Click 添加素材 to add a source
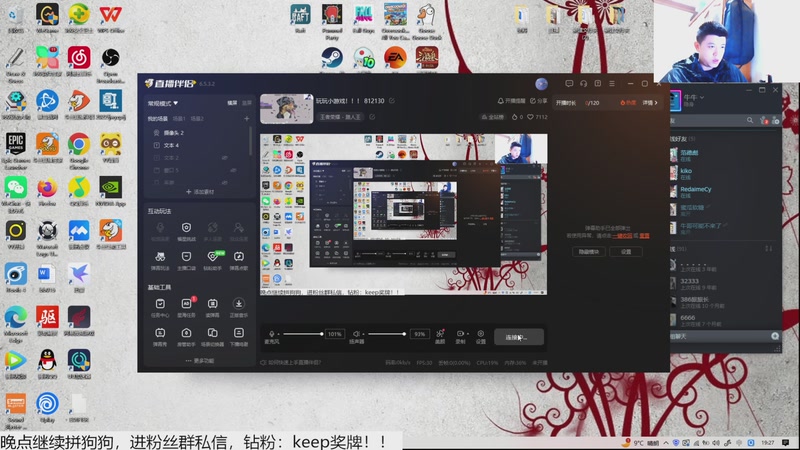The height and width of the screenshot is (450, 800). pos(200,192)
